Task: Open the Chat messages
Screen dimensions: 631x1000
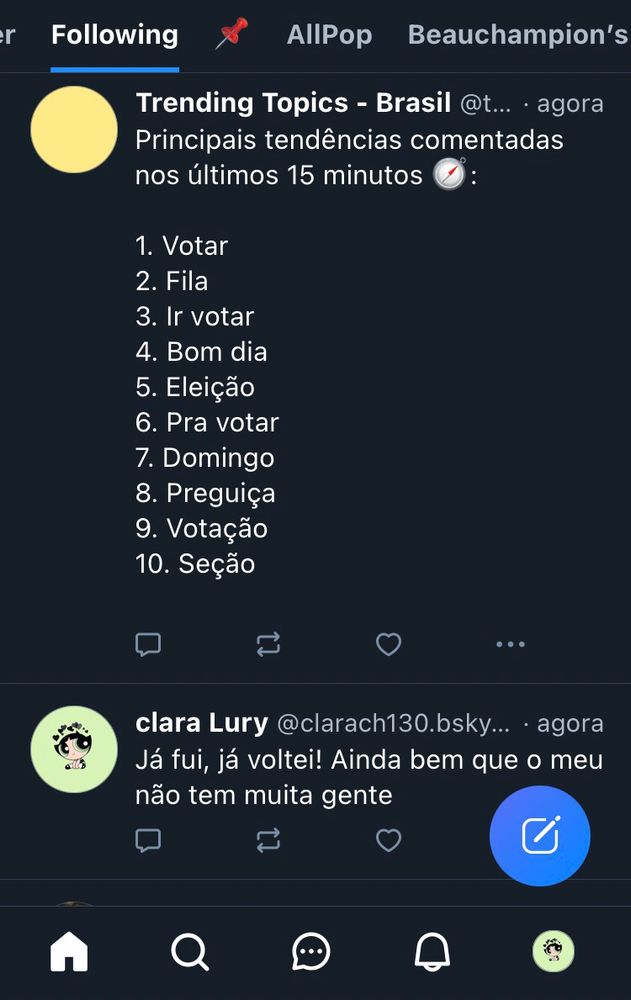Action: (311, 951)
